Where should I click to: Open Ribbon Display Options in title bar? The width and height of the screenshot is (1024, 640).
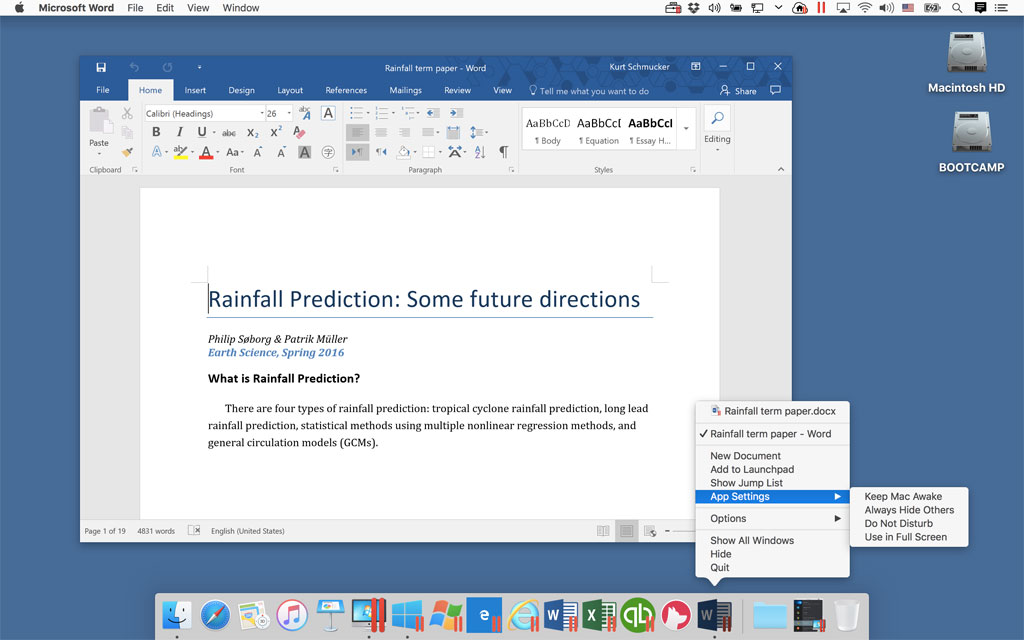696,67
